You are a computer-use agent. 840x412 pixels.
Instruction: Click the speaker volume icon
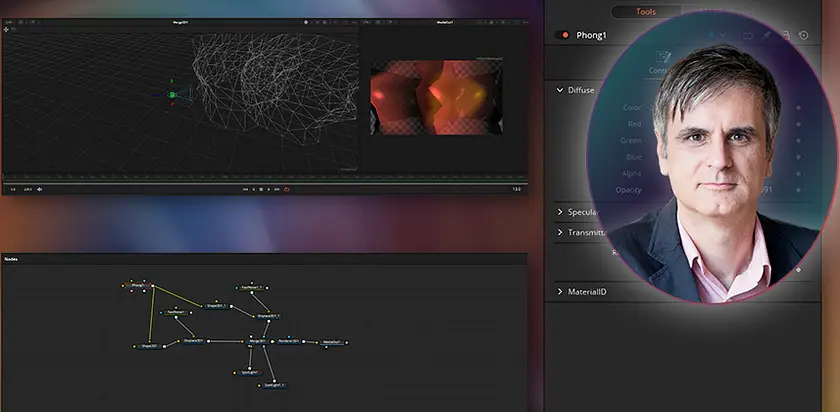(x=40, y=188)
